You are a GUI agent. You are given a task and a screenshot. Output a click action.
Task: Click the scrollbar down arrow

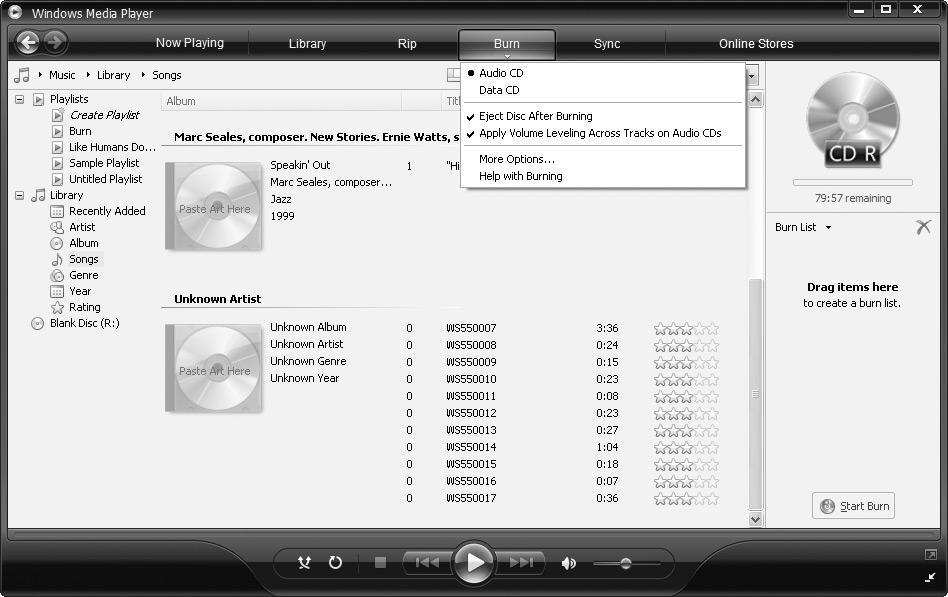tap(755, 519)
